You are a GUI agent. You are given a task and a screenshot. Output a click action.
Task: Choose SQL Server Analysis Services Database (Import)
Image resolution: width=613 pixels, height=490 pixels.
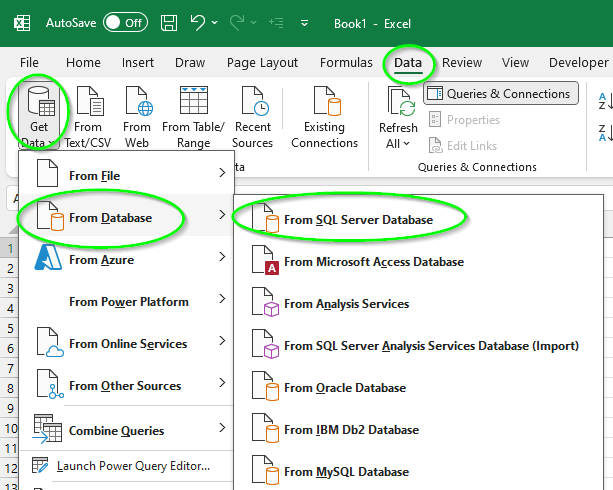[419, 343]
